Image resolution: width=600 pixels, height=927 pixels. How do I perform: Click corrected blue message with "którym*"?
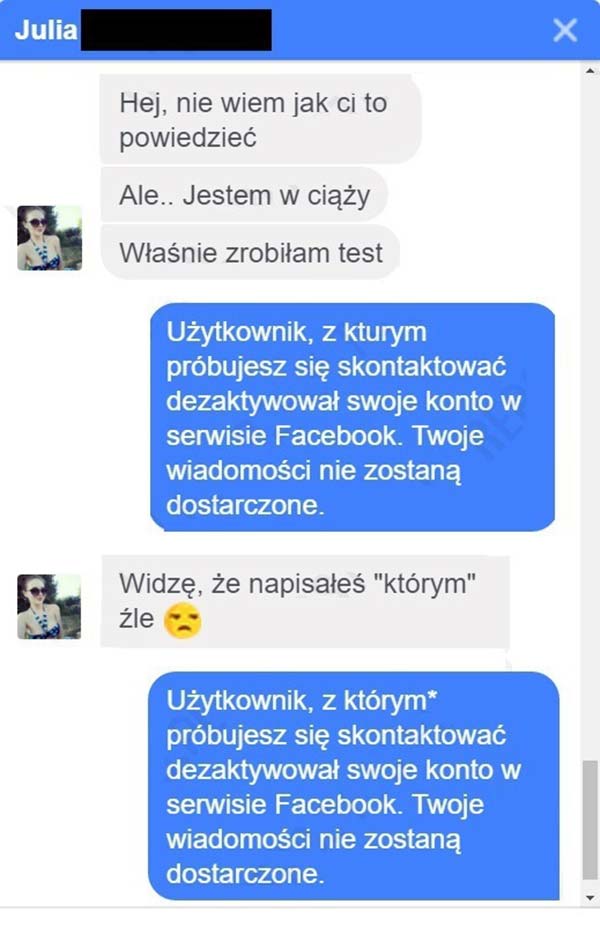point(353,786)
